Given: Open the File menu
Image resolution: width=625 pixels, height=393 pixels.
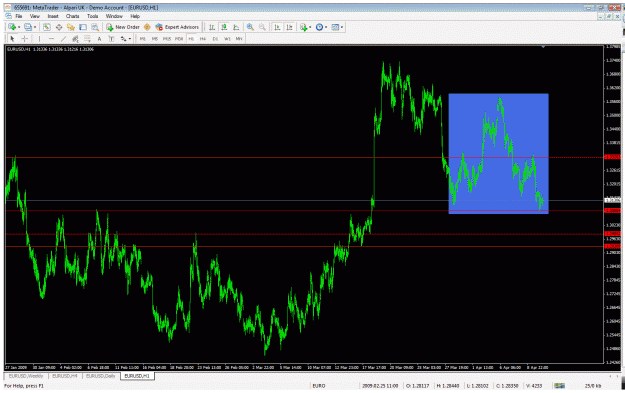Looking at the screenshot, I should tap(19, 16).
